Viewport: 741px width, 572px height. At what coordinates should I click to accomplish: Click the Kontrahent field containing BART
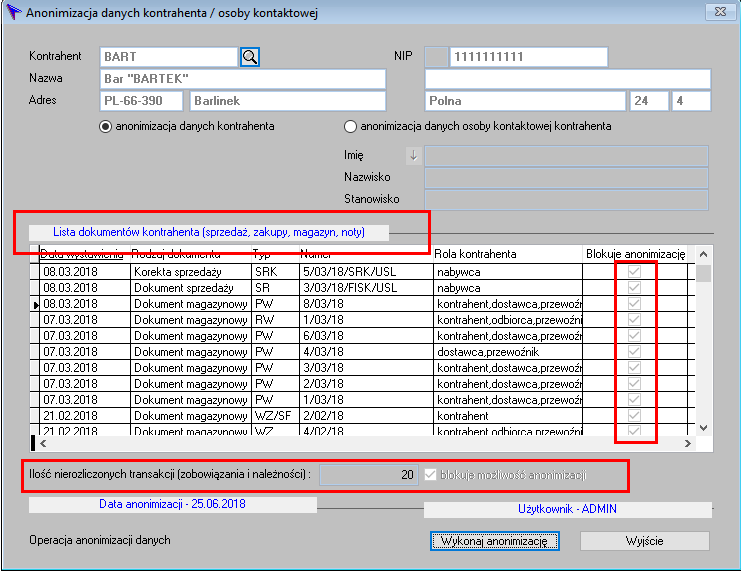[168, 57]
